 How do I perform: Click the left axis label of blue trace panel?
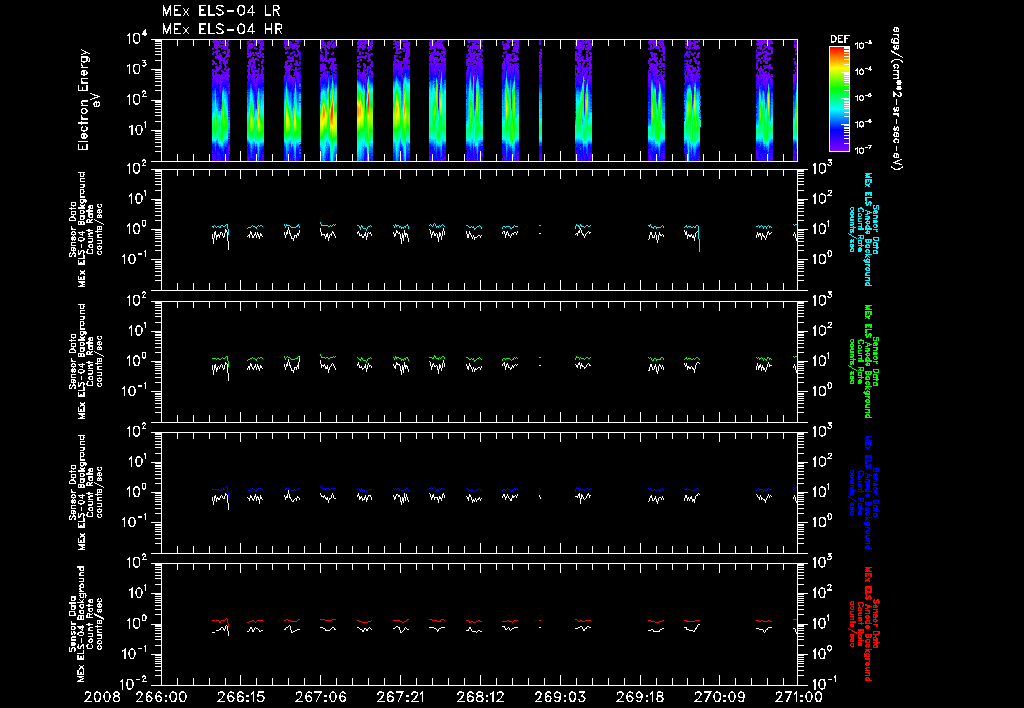86,492
